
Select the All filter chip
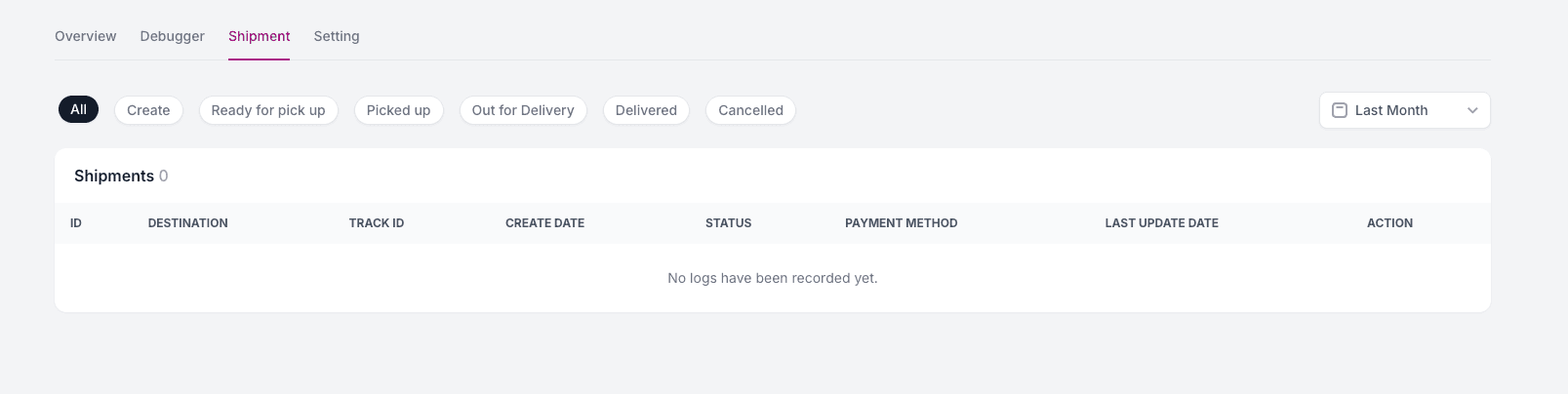[x=79, y=110]
